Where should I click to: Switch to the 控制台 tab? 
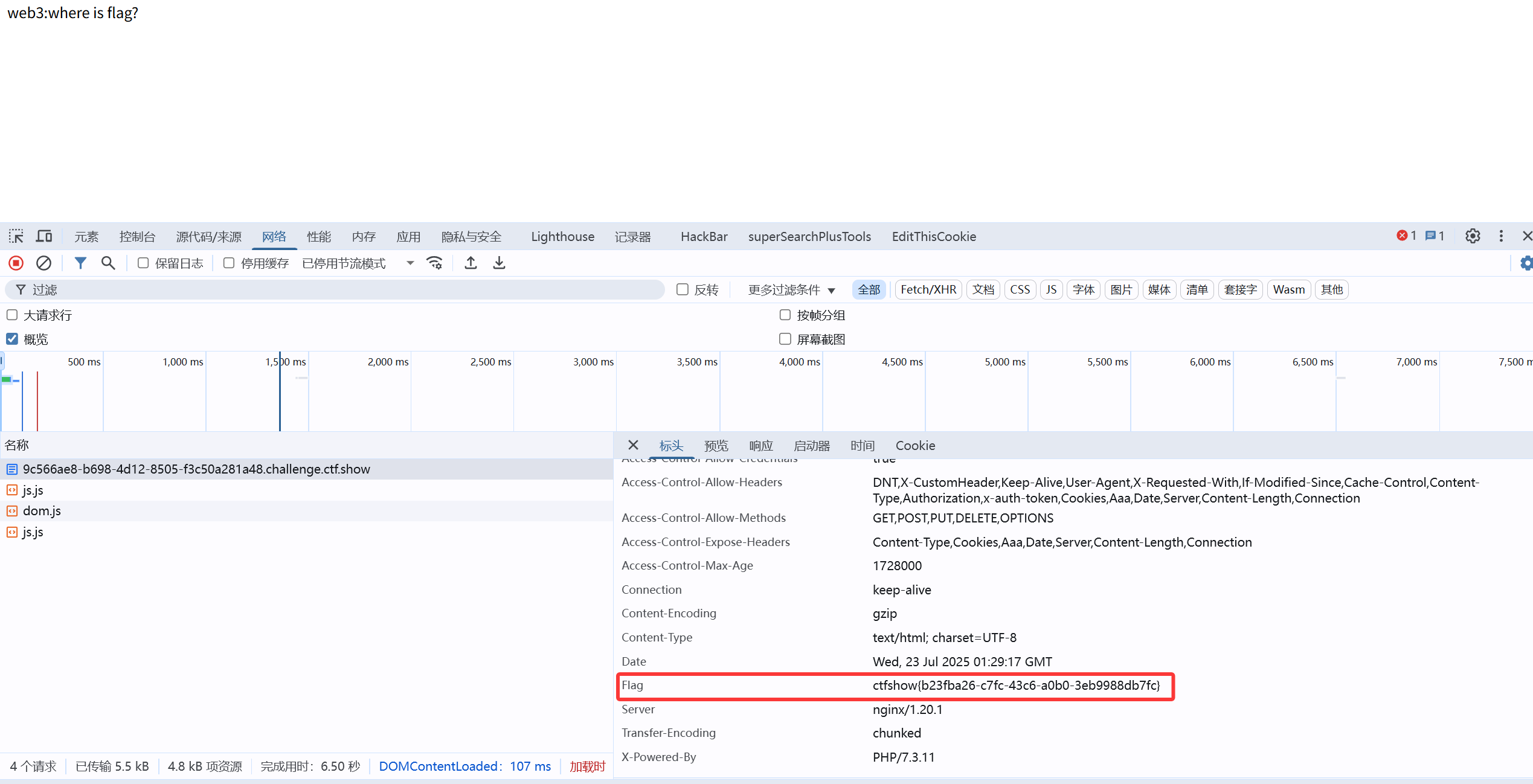pyautogui.click(x=137, y=237)
